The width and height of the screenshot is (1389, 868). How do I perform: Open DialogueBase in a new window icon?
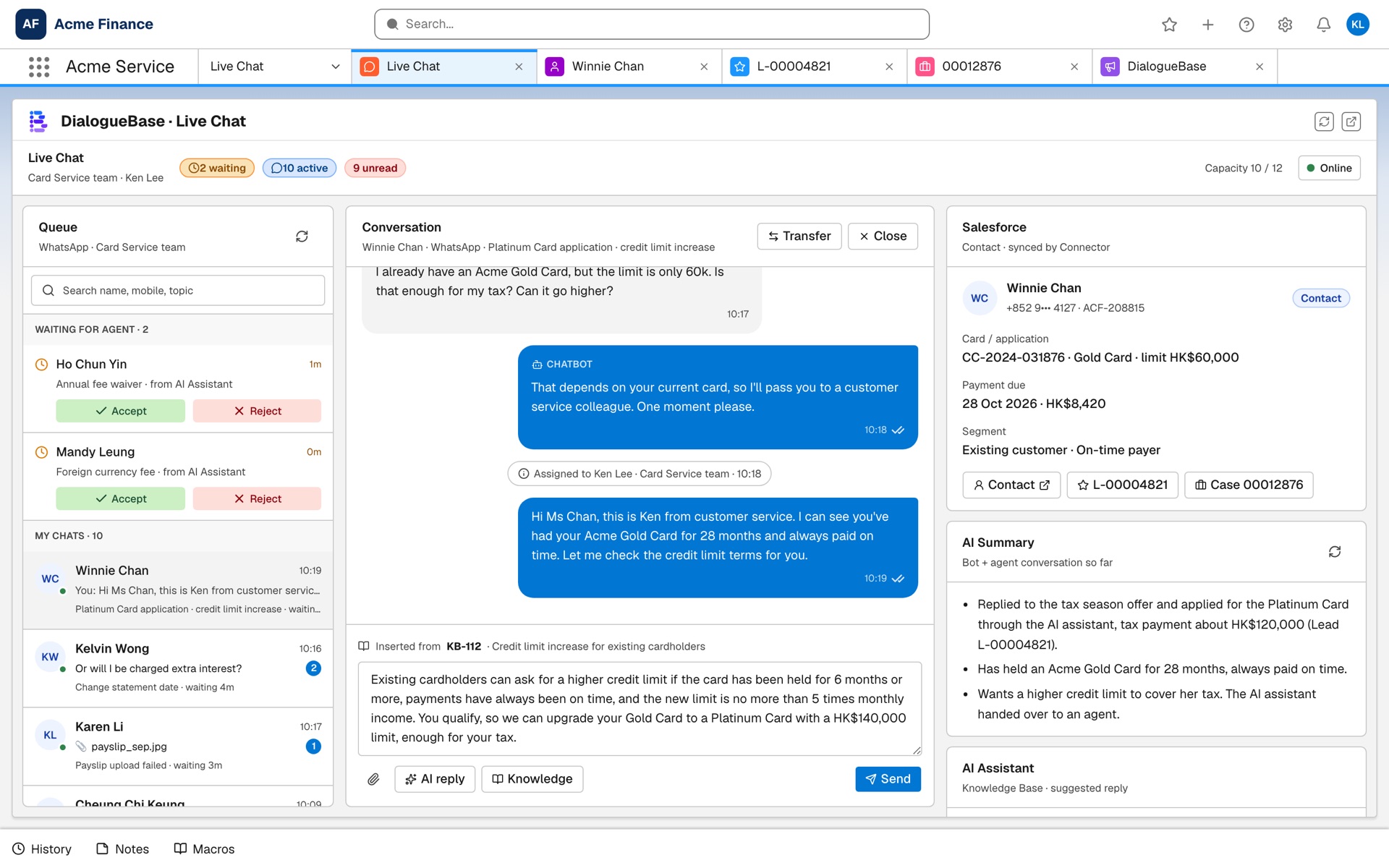(x=1351, y=122)
